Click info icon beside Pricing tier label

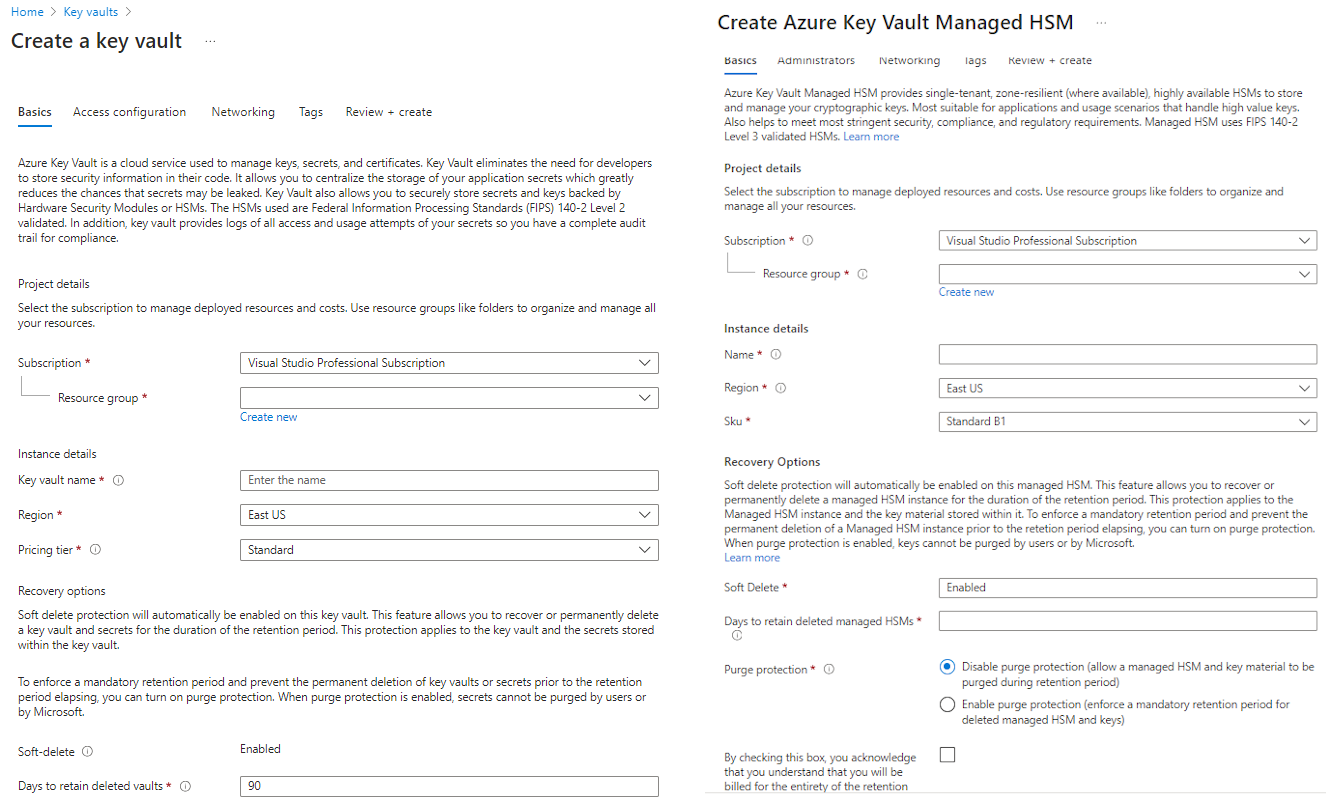point(96,550)
